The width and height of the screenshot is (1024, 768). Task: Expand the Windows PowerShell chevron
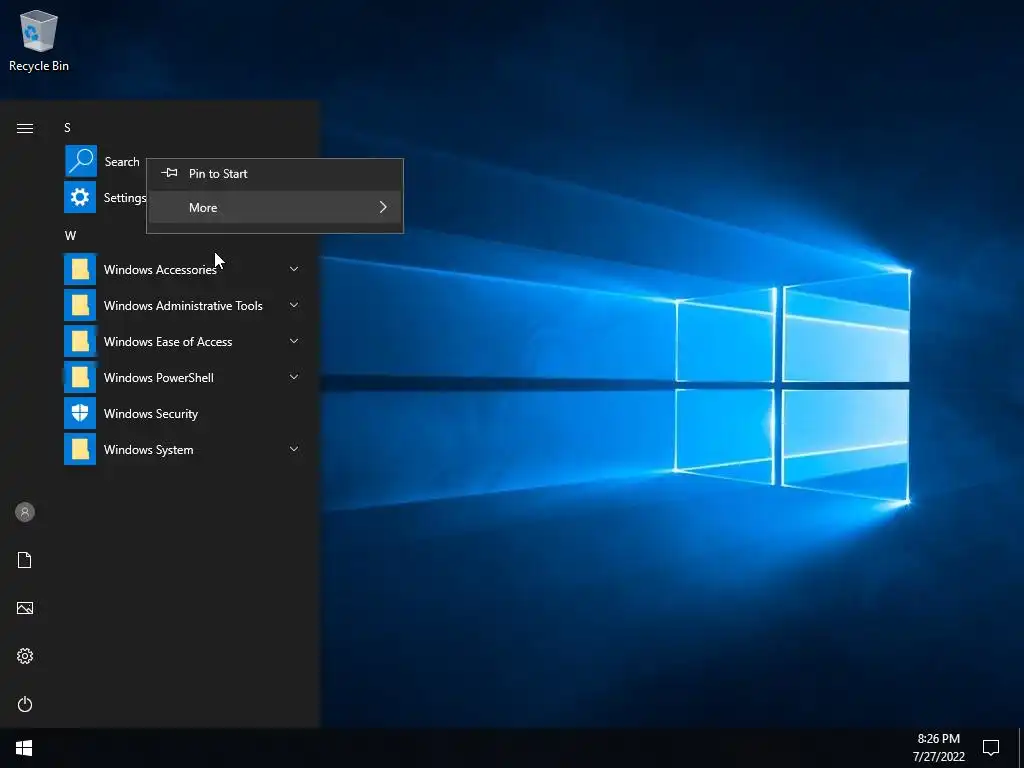(x=294, y=377)
